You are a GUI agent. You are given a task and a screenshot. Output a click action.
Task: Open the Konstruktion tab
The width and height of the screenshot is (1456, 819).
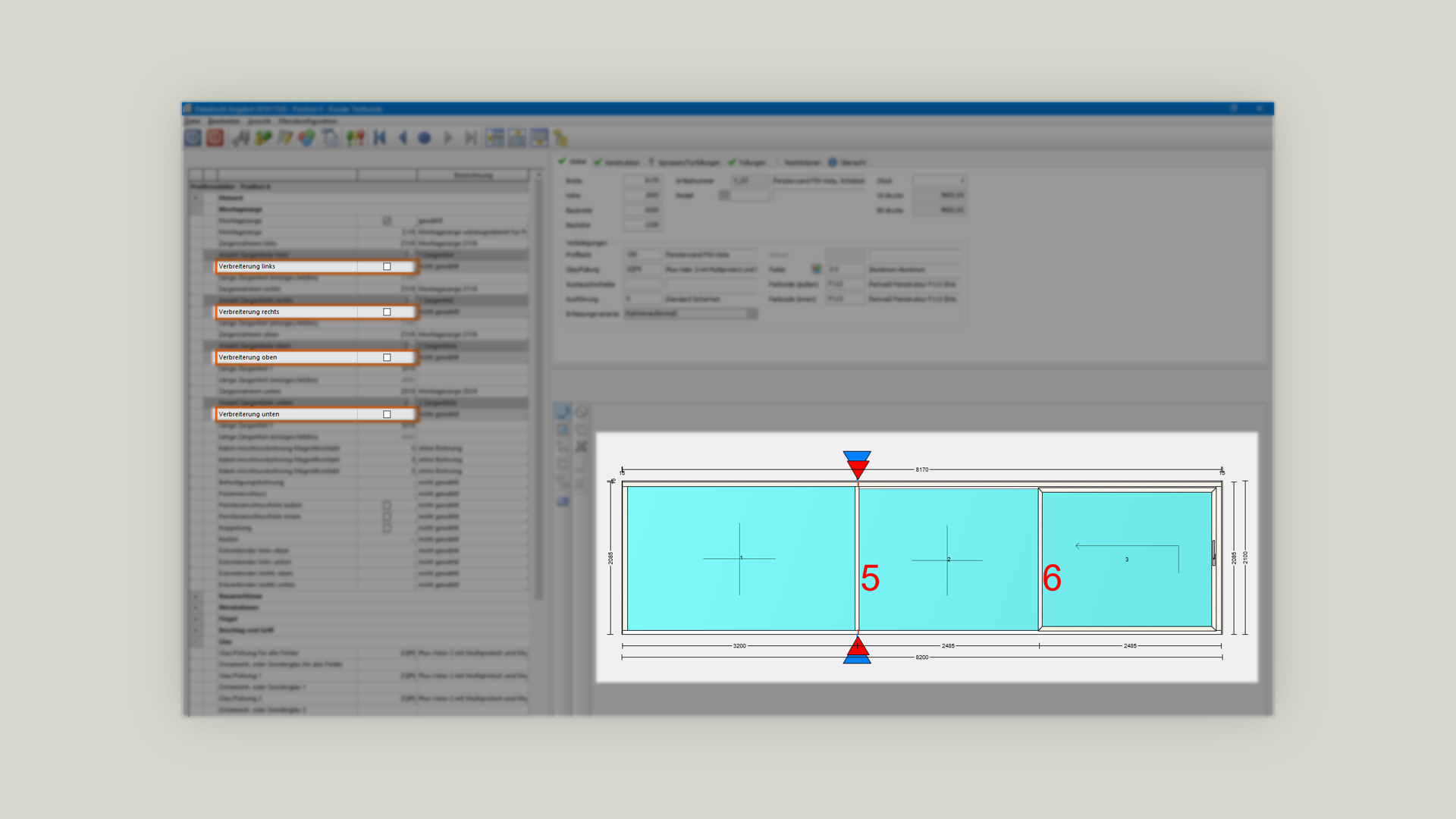click(x=617, y=162)
